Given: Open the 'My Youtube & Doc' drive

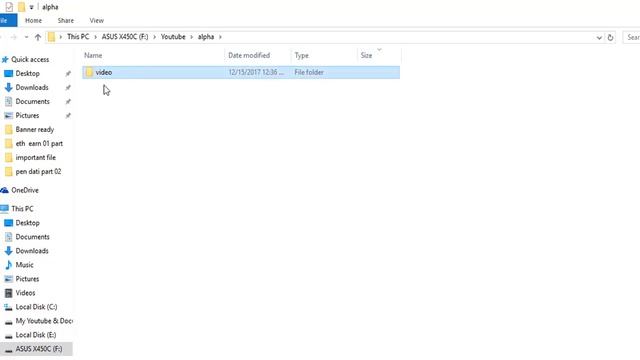Looking at the screenshot, I should tap(44, 321).
